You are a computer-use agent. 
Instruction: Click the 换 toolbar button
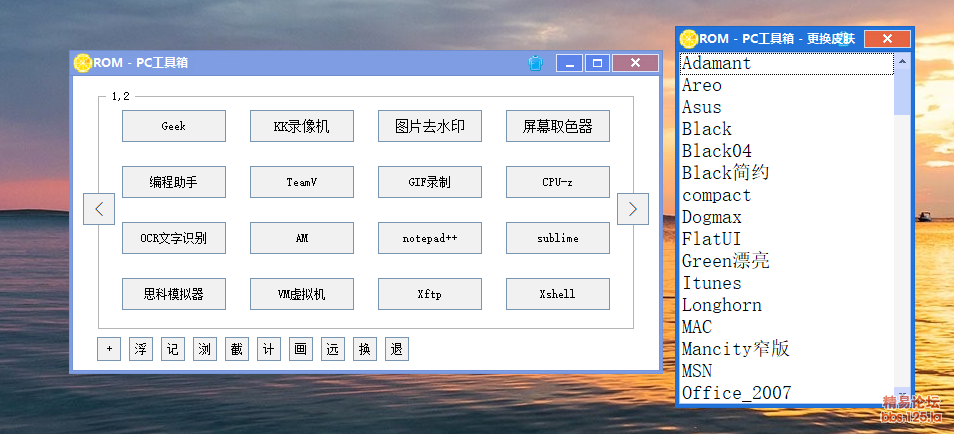click(x=364, y=349)
